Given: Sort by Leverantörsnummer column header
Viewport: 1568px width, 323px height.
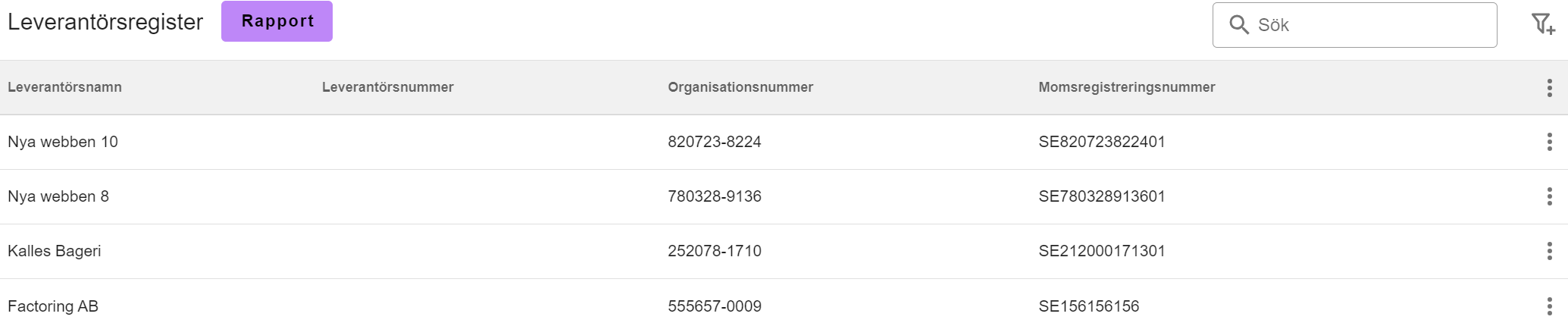Looking at the screenshot, I should (x=388, y=87).
